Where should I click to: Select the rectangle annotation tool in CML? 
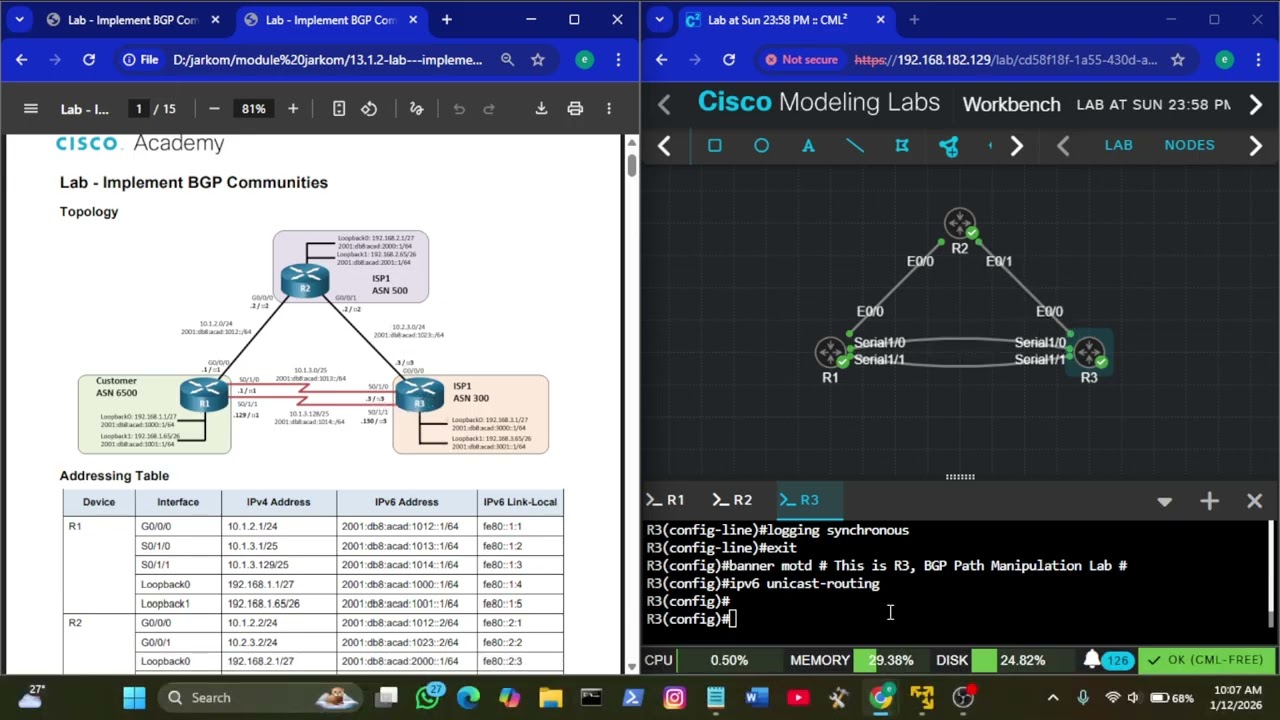click(x=714, y=146)
